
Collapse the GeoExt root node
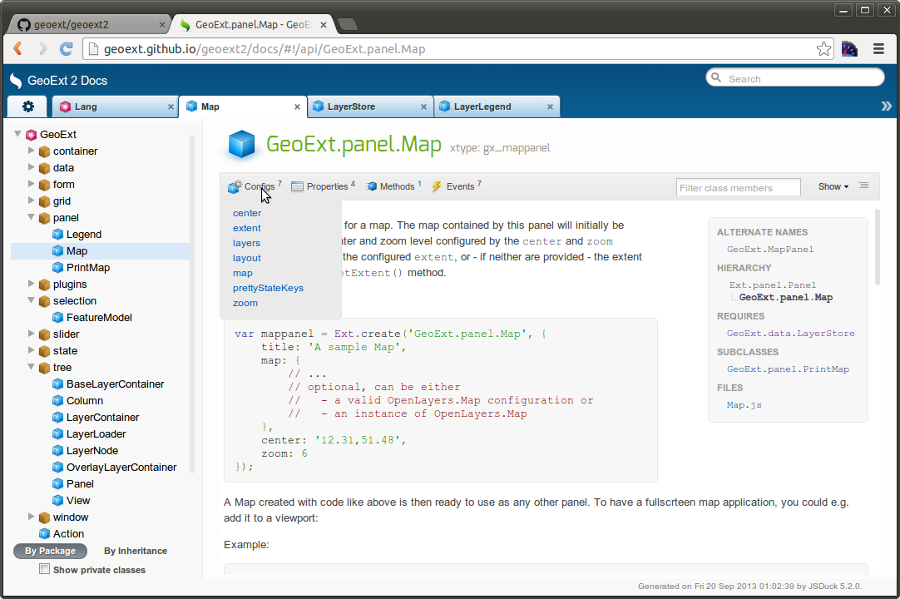point(18,134)
